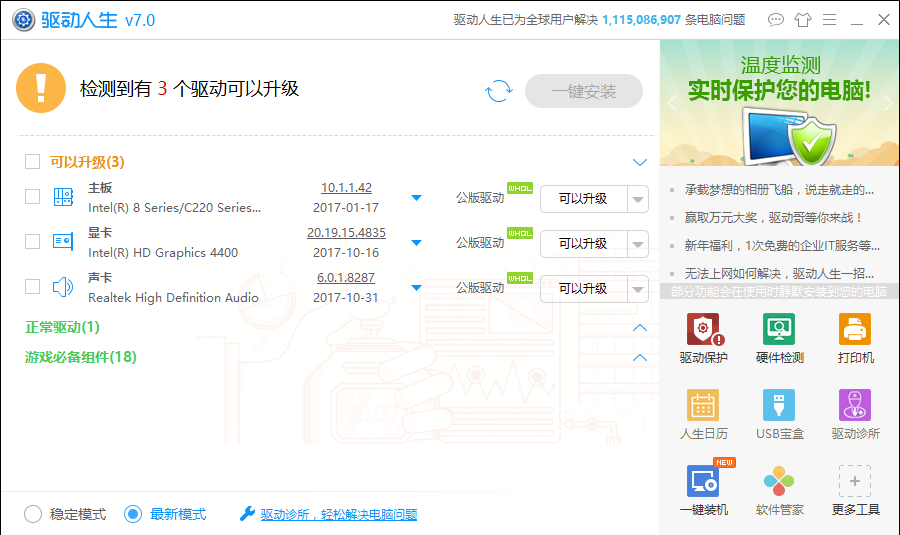Click version link 6.0.1.8287
Viewport: 900px width, 535px height.
pyautogui.click(x=346, y=277)
